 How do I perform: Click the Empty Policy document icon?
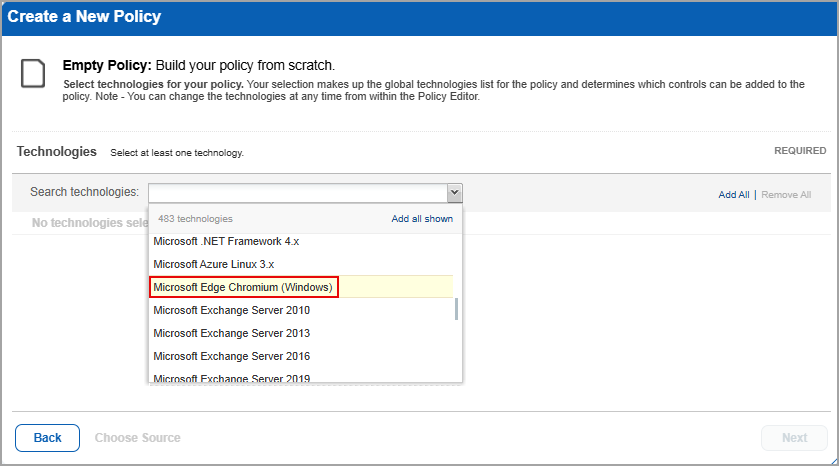coord(33,74)
